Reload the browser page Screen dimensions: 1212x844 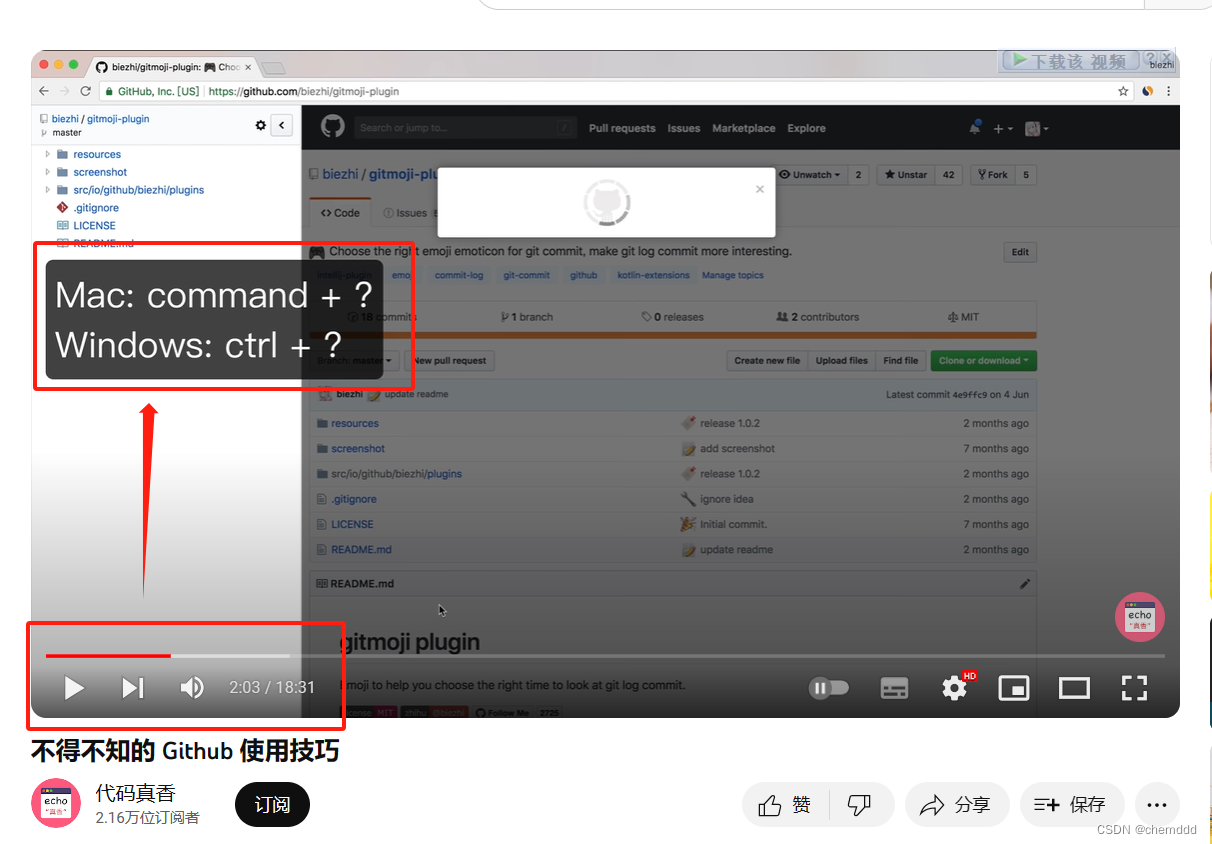tap(86, 91)
